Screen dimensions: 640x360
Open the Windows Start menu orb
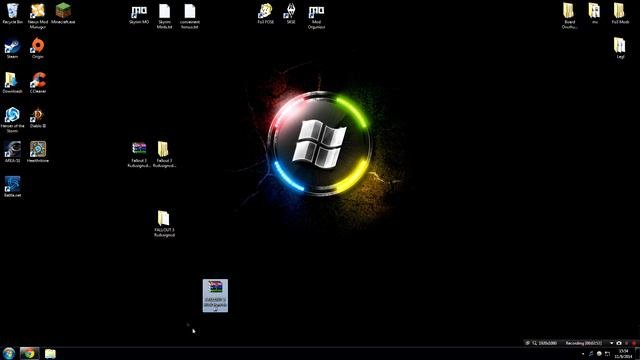click(x=9, y=353)
